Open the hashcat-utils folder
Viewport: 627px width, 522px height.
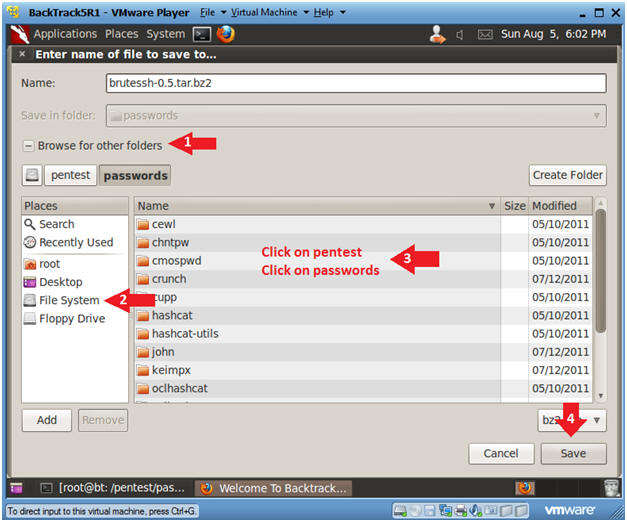(317, 334)
